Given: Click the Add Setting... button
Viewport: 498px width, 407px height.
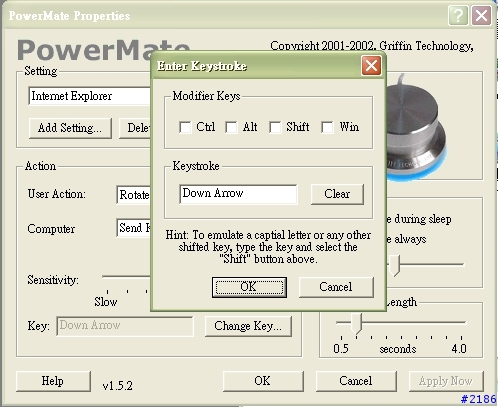Looking at the screenshot, I should (70, 128).
